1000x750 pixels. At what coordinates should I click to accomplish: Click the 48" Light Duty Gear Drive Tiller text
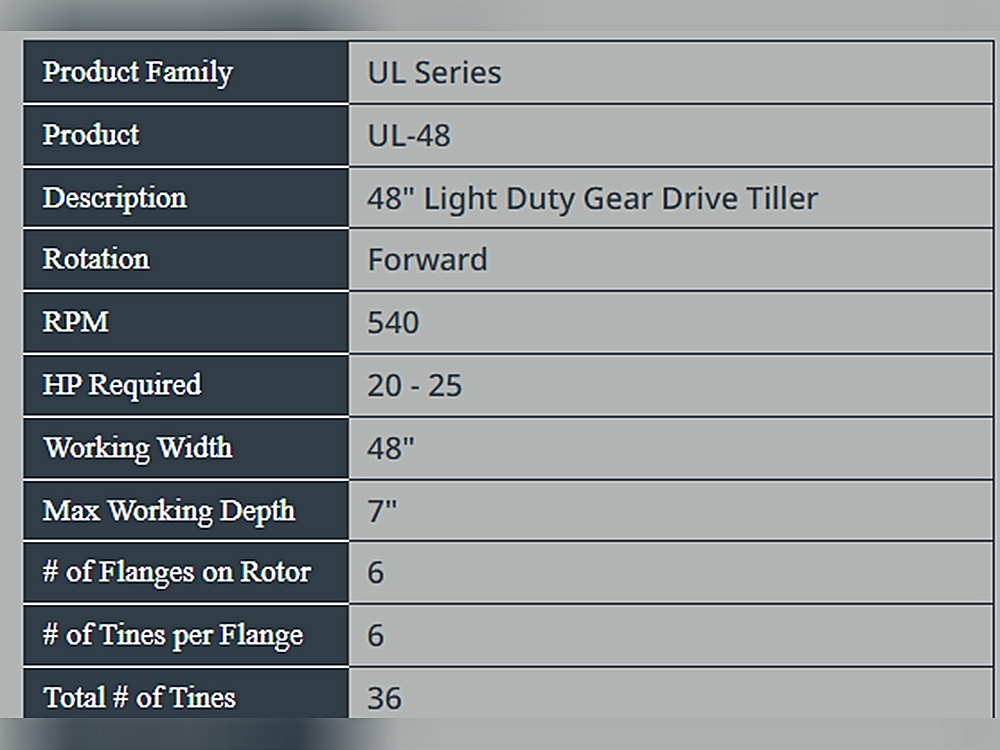point(592,198)
